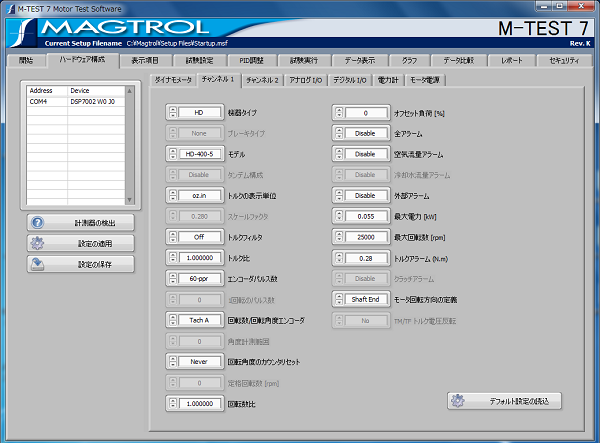This screenshot has height=443, width=600.
Task: Open the 試験実行 tab
Action: (304, 60)
